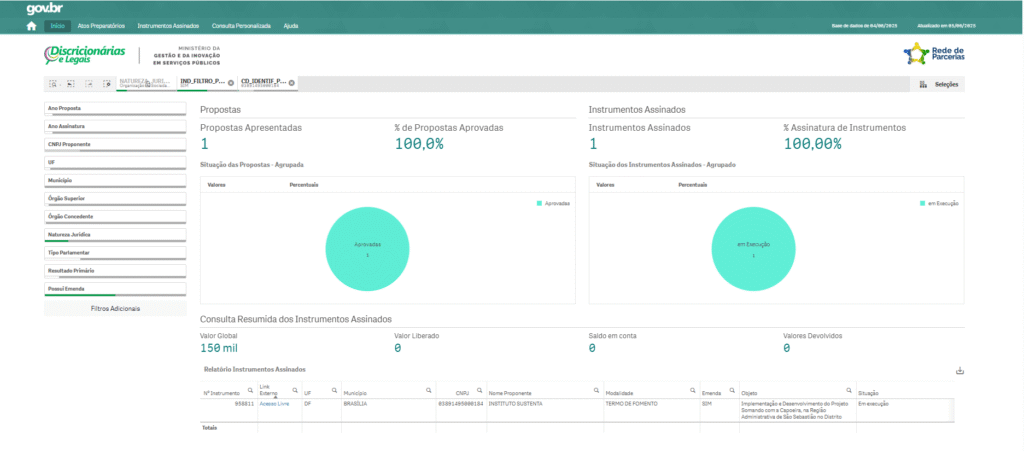Expand the UF filter in sidebar

click(x=116, y=162)
